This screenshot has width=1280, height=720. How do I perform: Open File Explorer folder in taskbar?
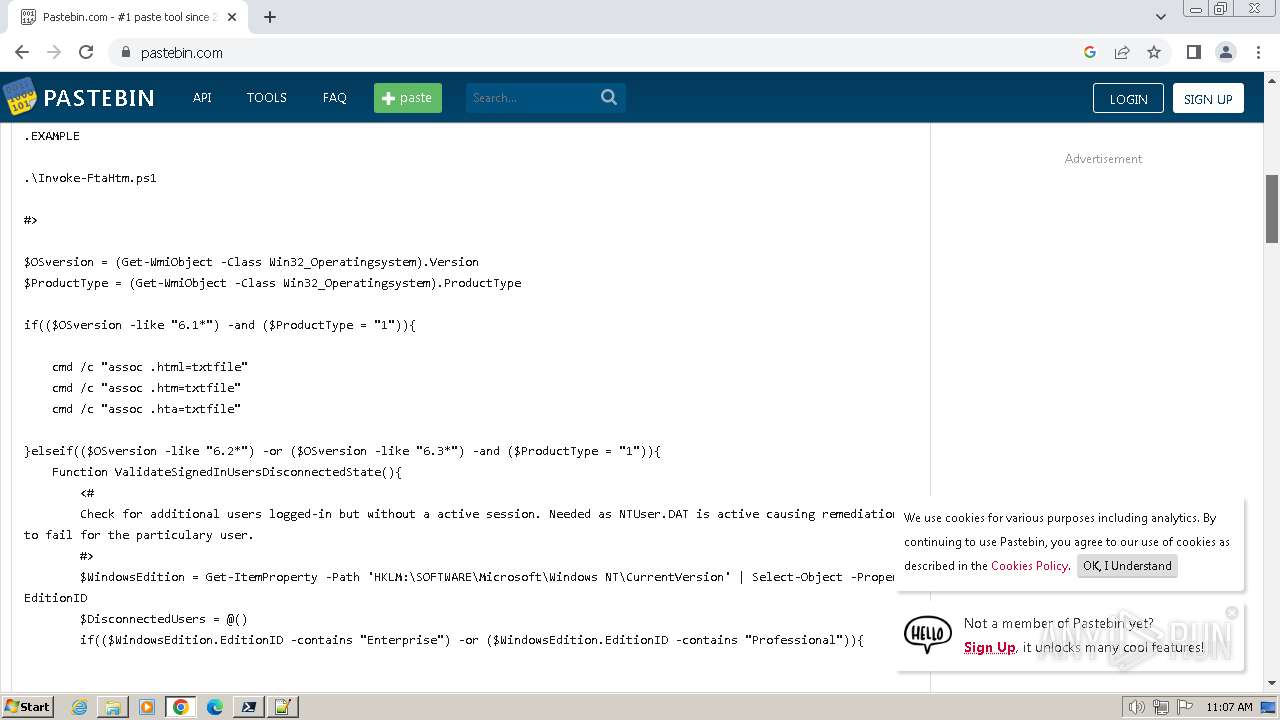point(113,707)
